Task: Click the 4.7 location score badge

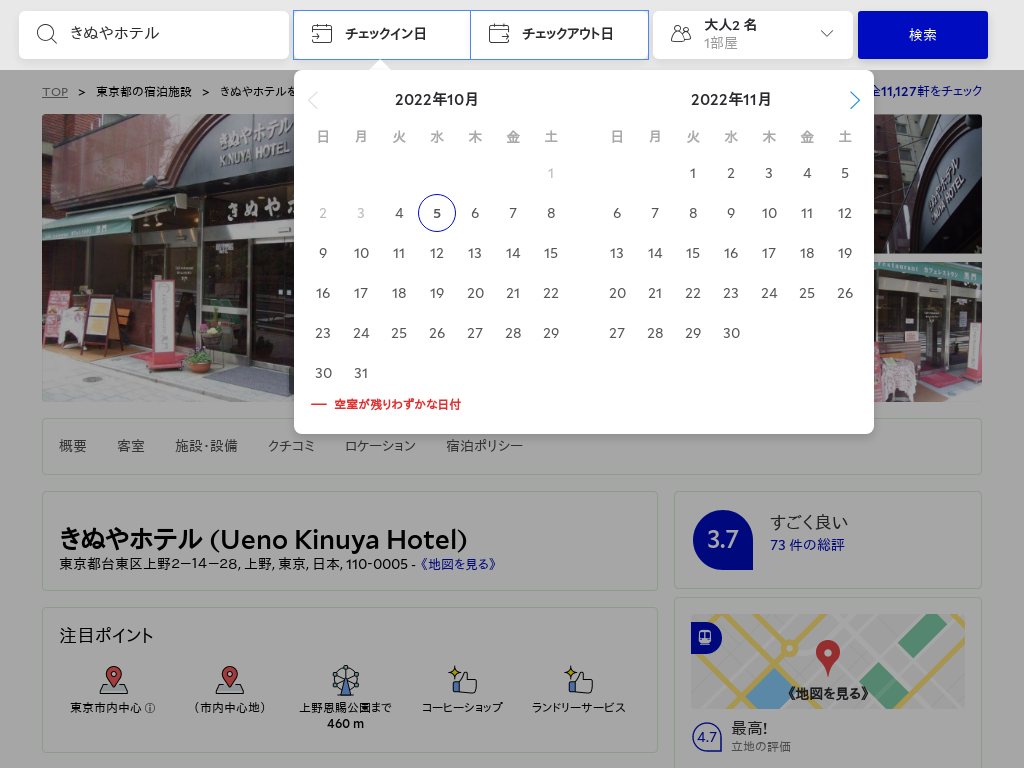Action: [707, 737]
